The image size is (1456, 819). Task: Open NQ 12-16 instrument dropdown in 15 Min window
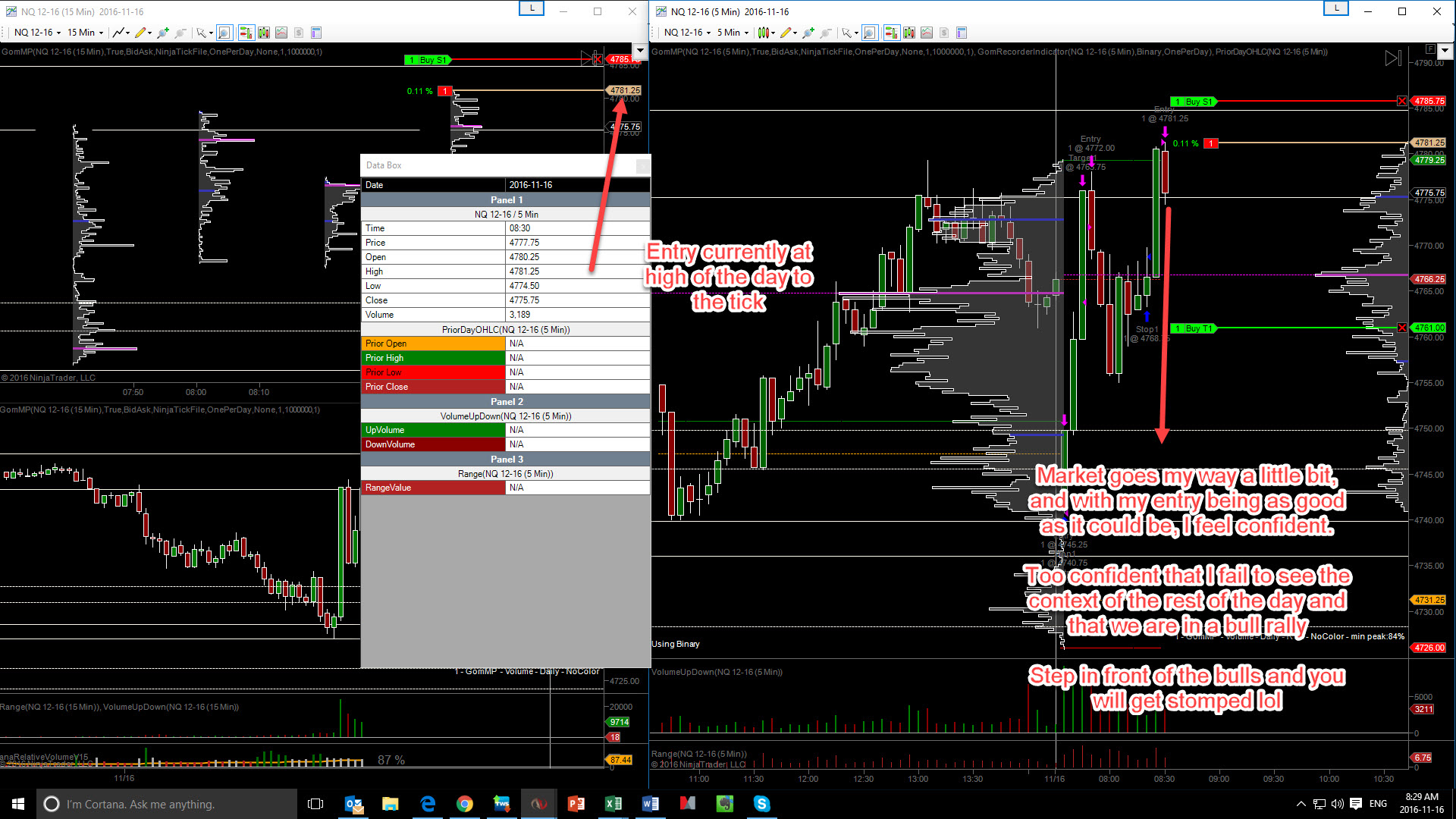(38, 33)
